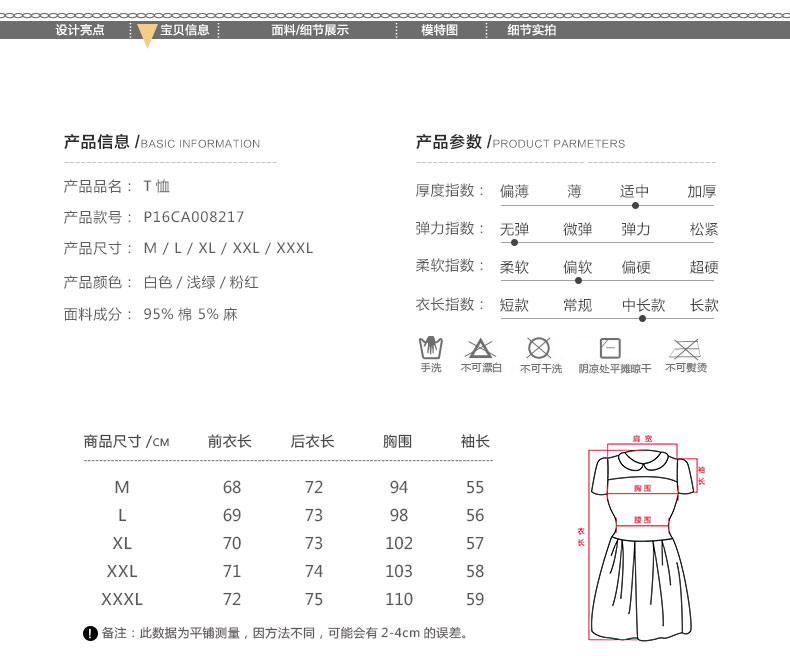The height and width of the screenshot is (656, 790).
Task: Click the L size row label
Action: coord(122,515)
